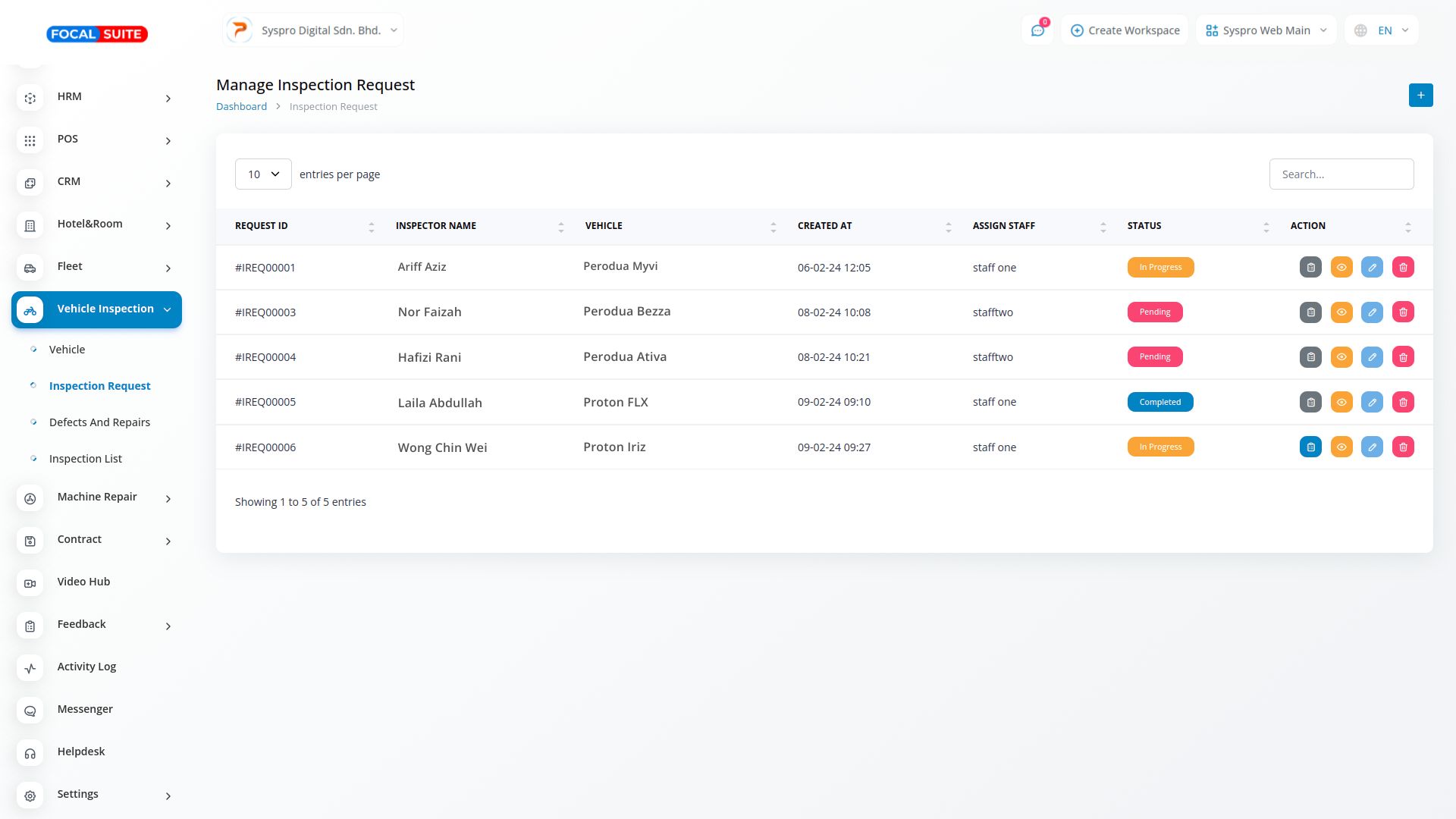
Task: Click the Create Workspace button
Action: pyautogui.click(x=1125, y=30)
